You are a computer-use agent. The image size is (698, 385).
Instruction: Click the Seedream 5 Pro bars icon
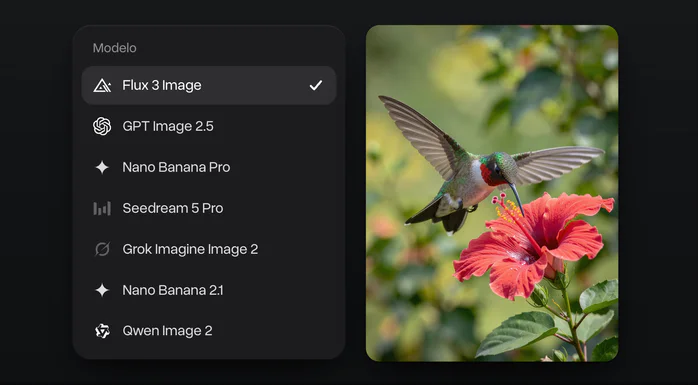pyautogui.click(x=102, y=208)
